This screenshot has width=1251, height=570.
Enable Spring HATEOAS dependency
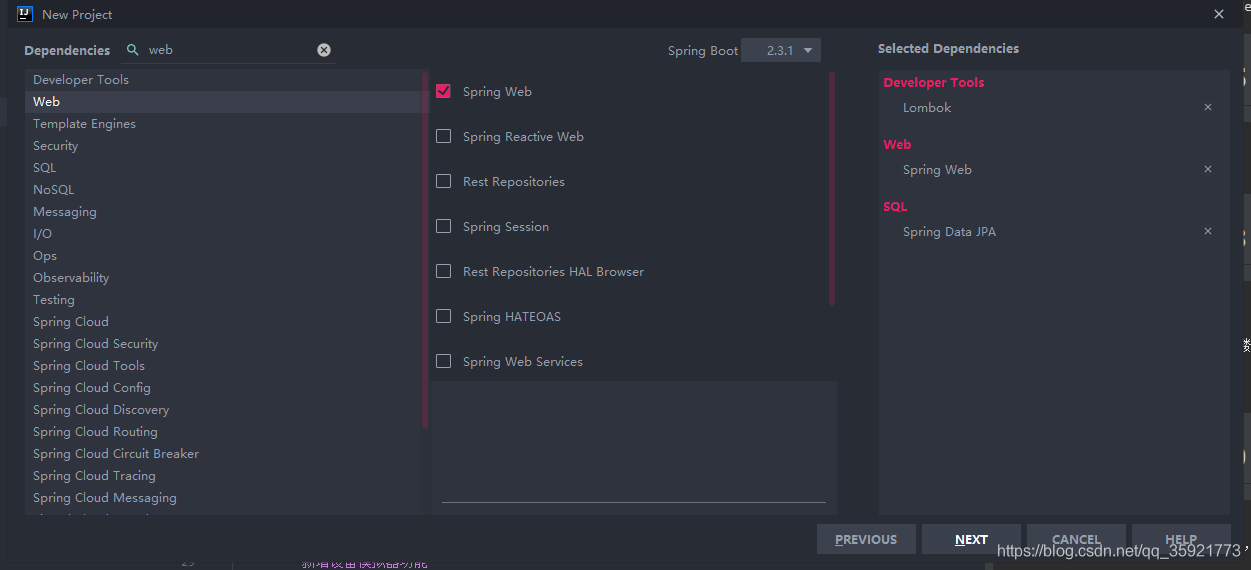tap(444, 316)
